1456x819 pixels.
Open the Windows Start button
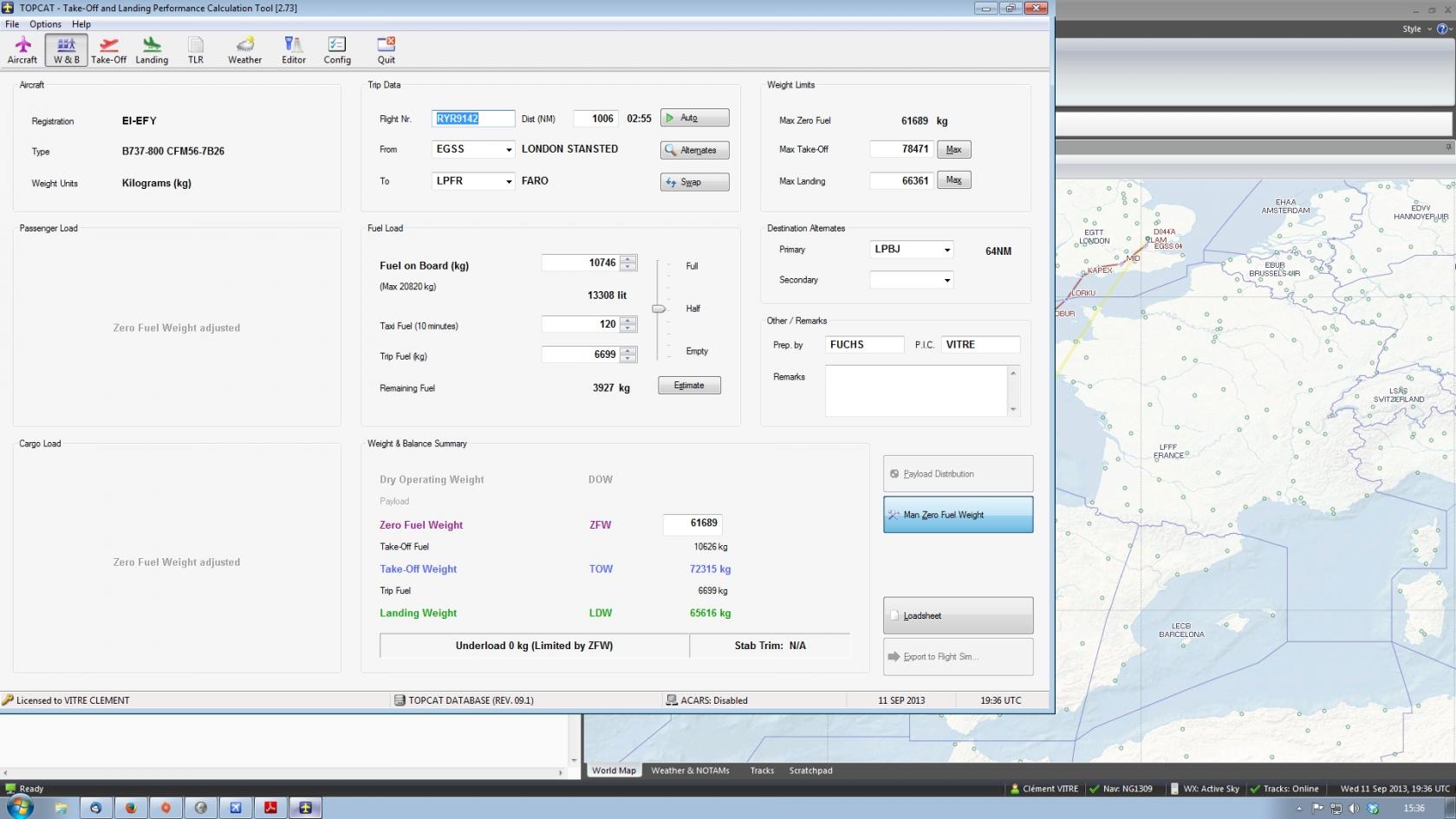click(19, 808)
